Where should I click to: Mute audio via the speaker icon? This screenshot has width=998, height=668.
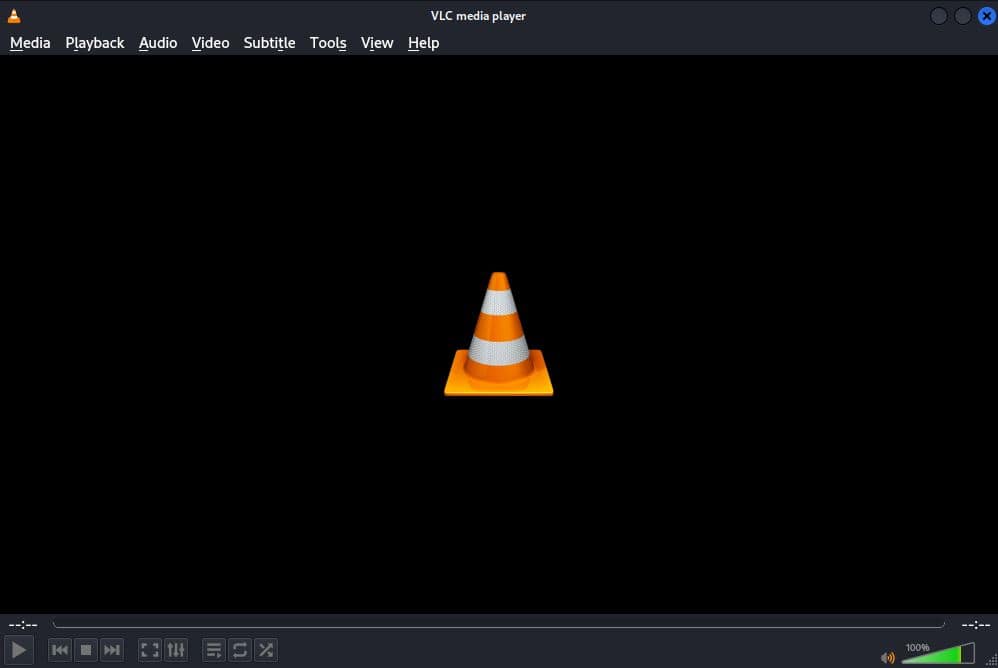click(x=887, y=657)
